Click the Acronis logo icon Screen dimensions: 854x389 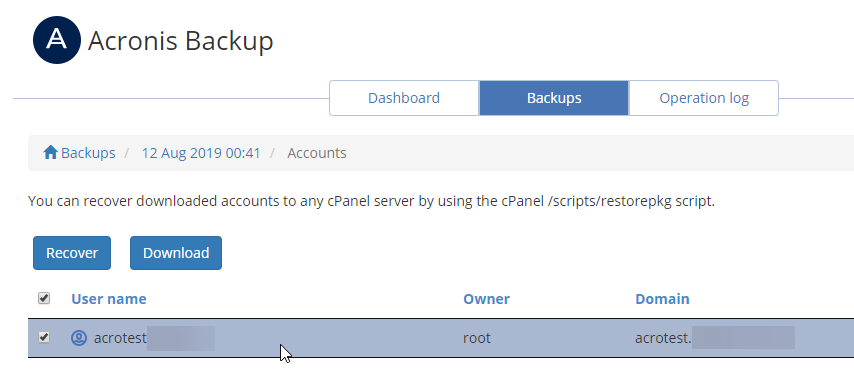tap(57, 40)
